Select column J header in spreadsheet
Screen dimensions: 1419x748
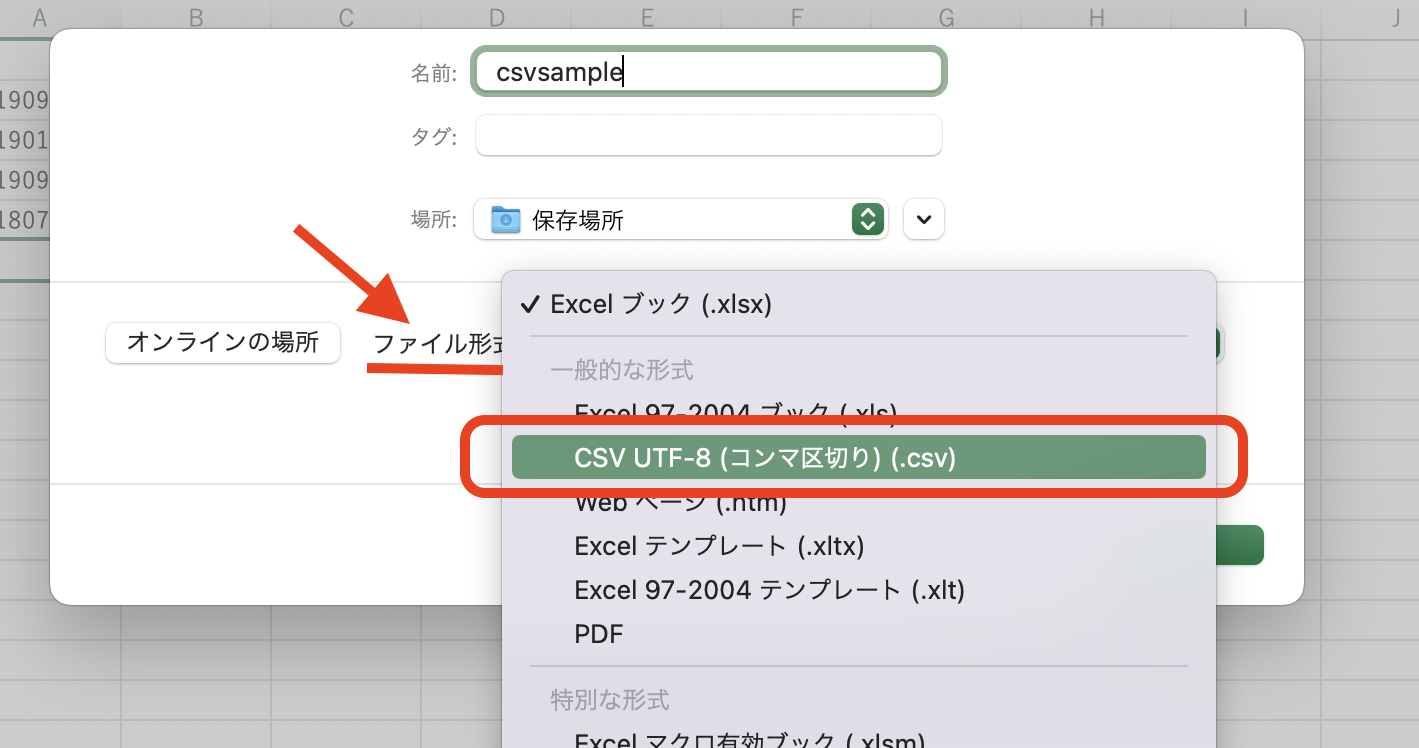tap(1395, 17)
